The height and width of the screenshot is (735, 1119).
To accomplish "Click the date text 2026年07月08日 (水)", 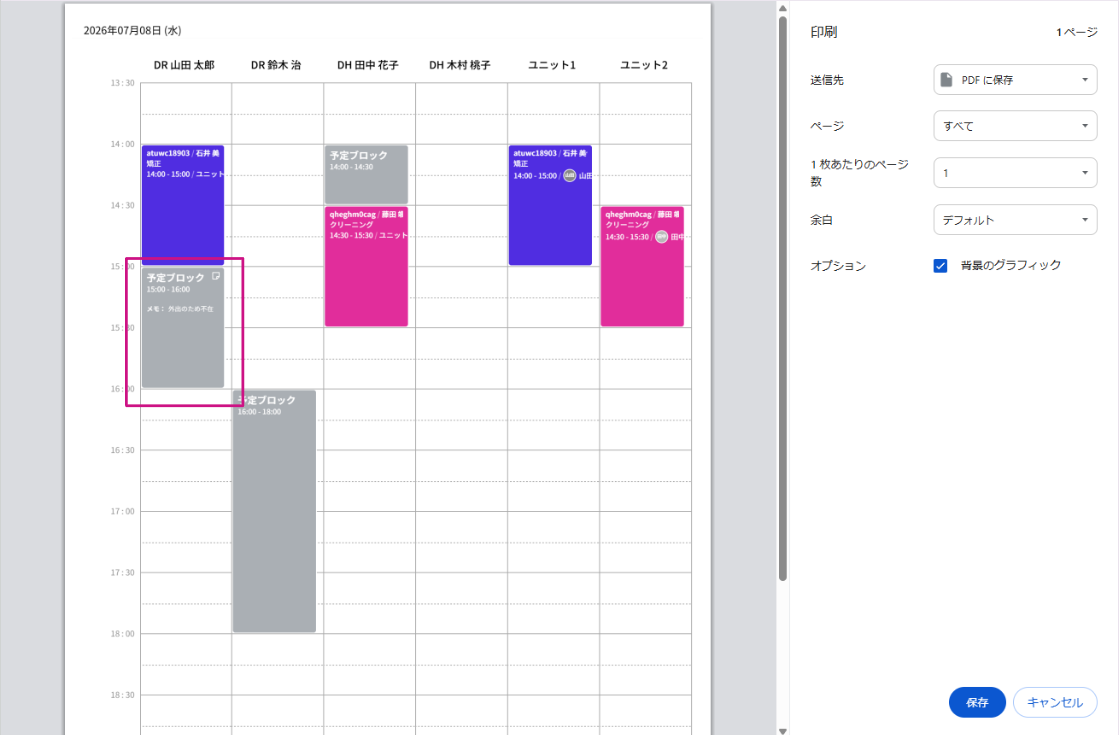I will click(133, 31).
